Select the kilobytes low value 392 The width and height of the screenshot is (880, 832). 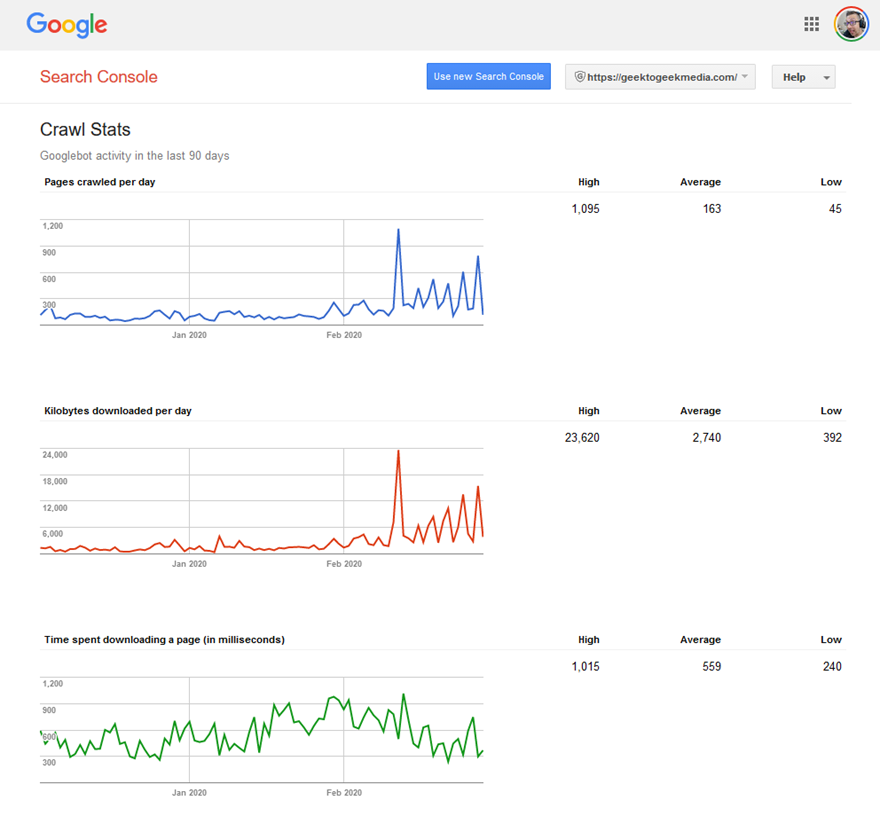832,437
